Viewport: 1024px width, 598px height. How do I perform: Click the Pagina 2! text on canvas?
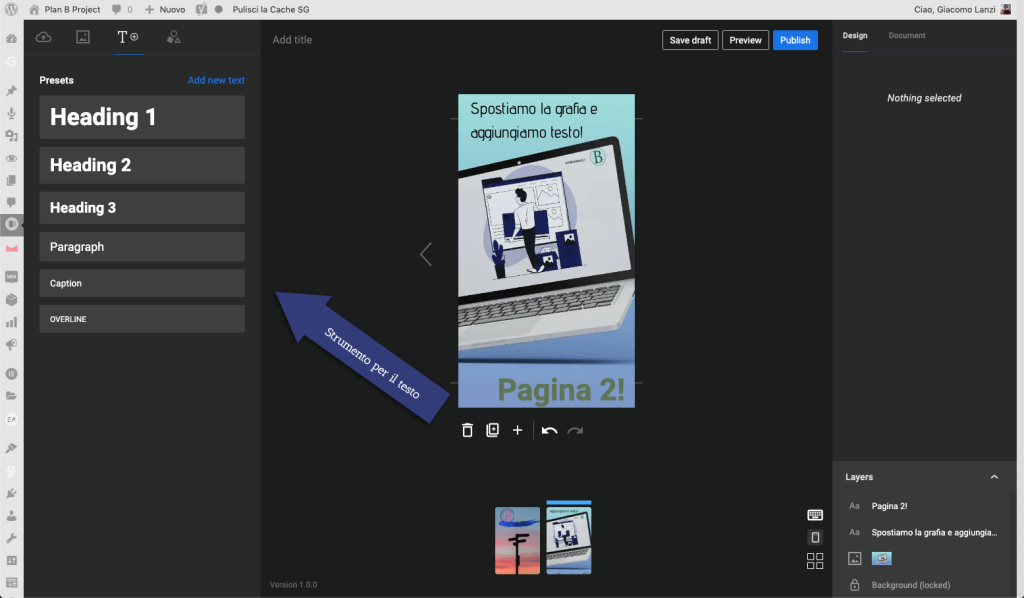[561, 390]
